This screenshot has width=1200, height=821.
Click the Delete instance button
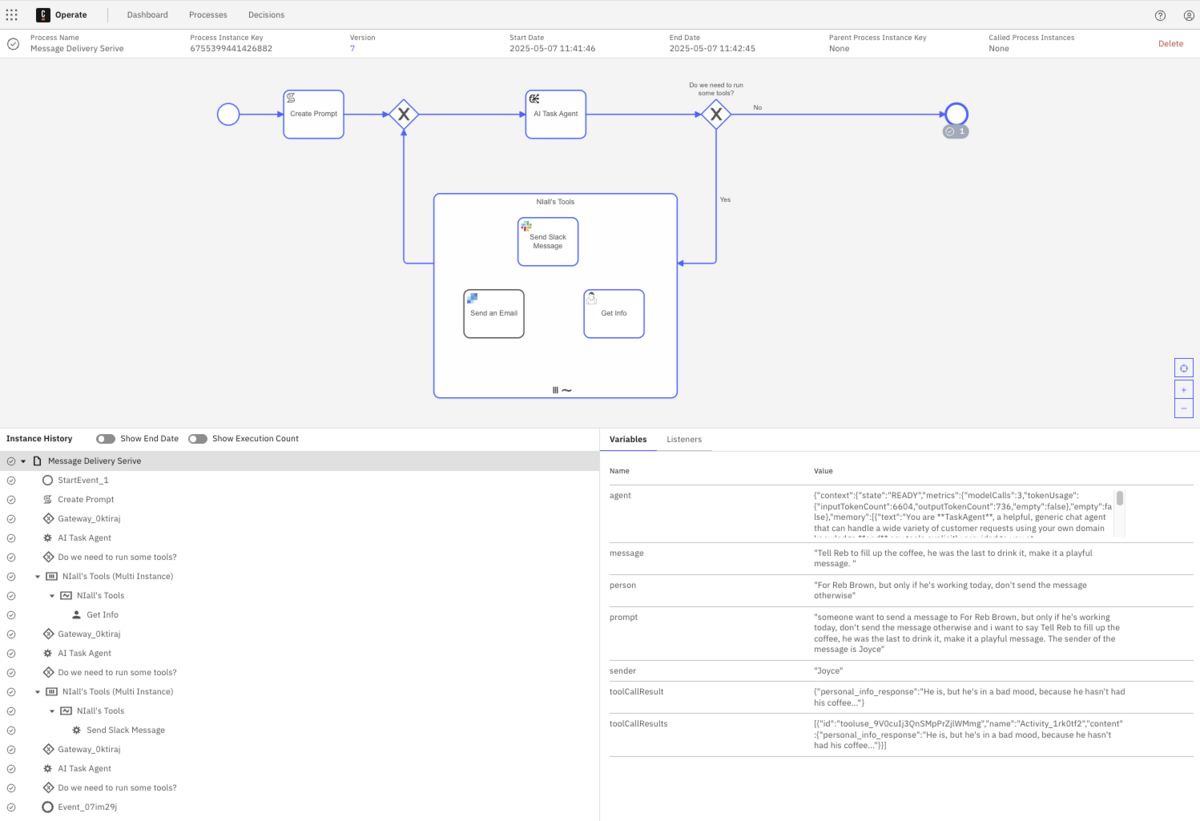click(x=1170, y=44)
